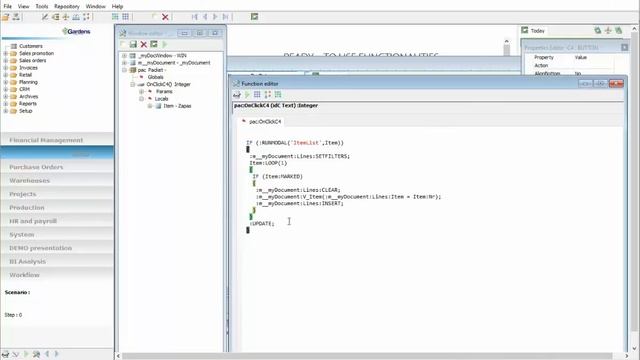Screen dimensions: 640x360
Task: Click the open-folder icon in main toolbar
Action: tap(6, 17)
